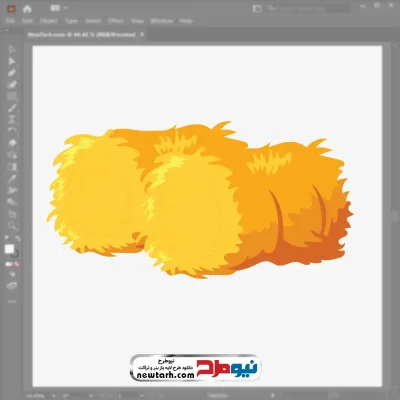
Task: Click the workspace panel icon near search
Action: coord(257,9)
